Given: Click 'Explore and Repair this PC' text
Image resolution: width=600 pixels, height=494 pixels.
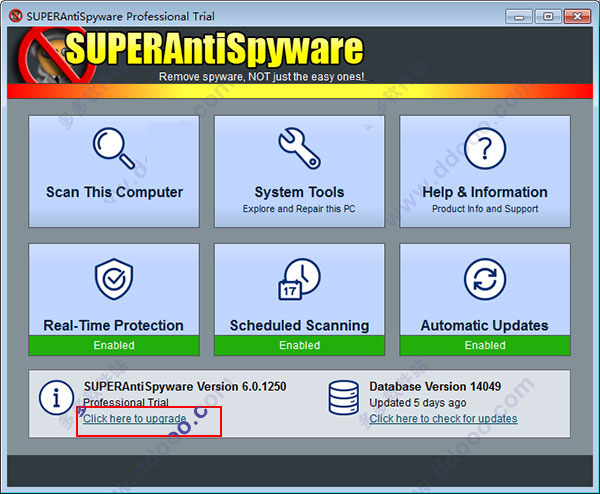Looking at the screenshot, I should 299,209.
